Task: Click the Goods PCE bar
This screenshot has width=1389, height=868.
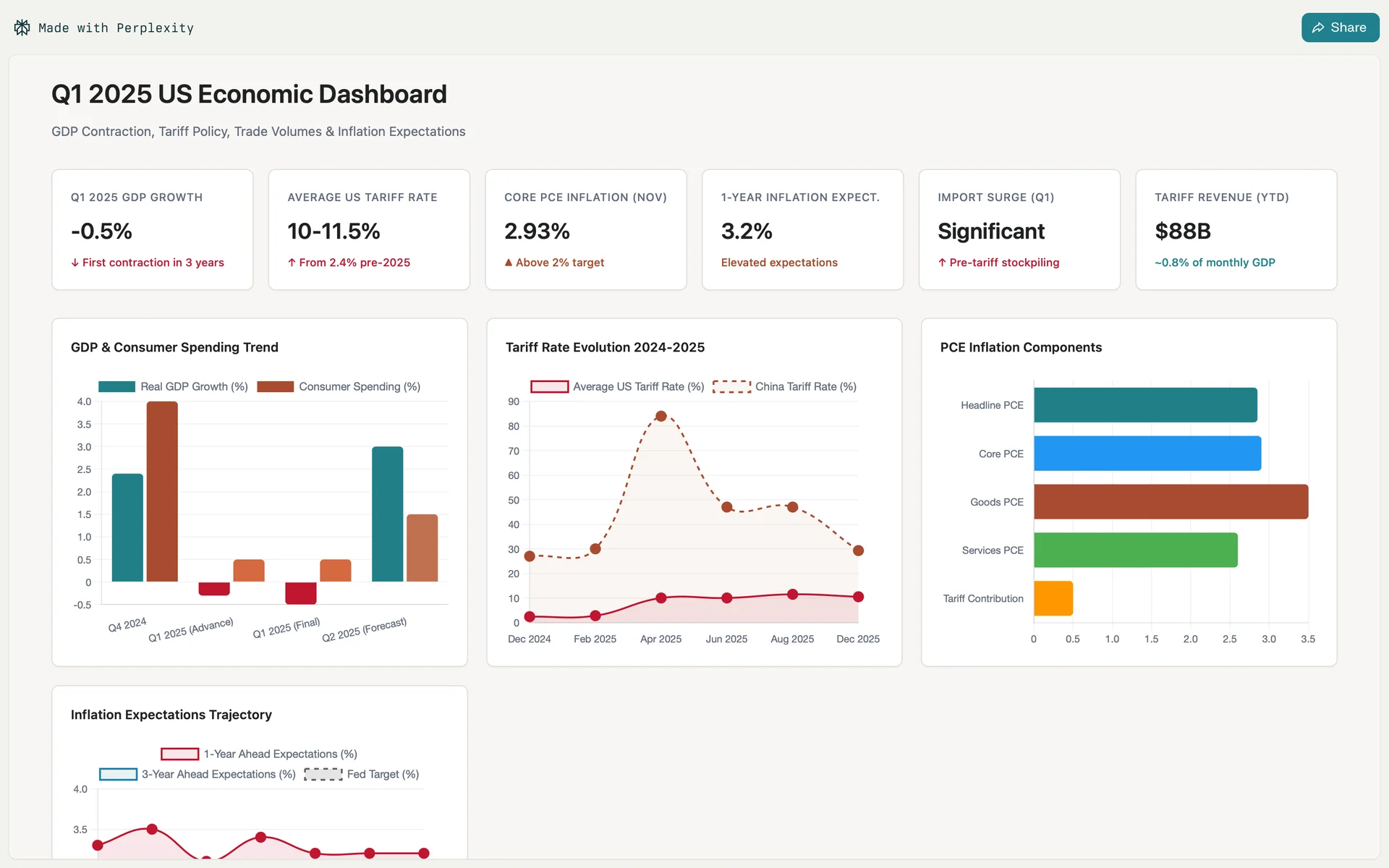Action: coord(1170,502)
